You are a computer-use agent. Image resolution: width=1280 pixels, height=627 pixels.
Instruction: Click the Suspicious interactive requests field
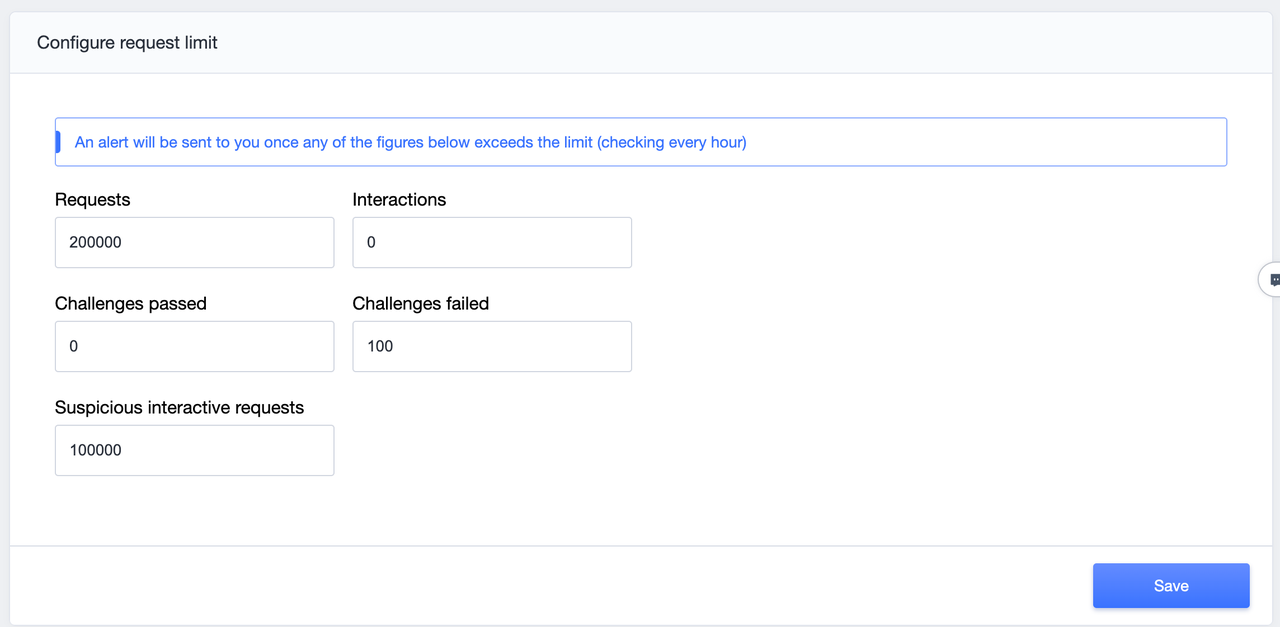pos(194,450)
